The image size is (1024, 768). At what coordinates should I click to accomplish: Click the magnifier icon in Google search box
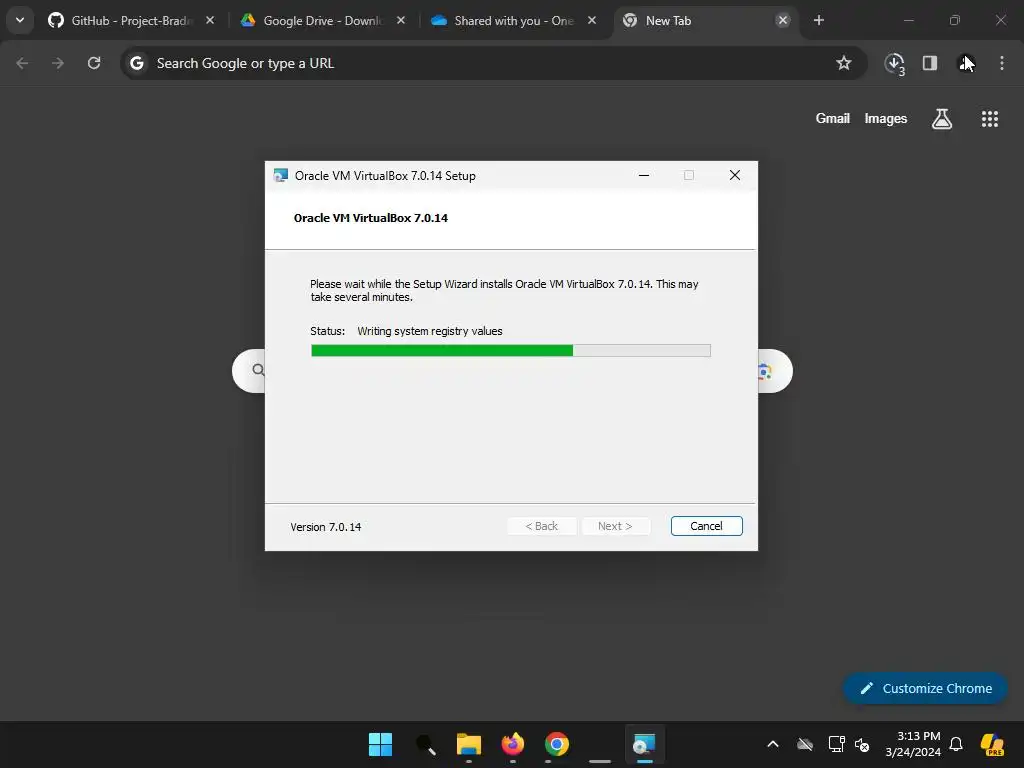(x=259, y=370)
